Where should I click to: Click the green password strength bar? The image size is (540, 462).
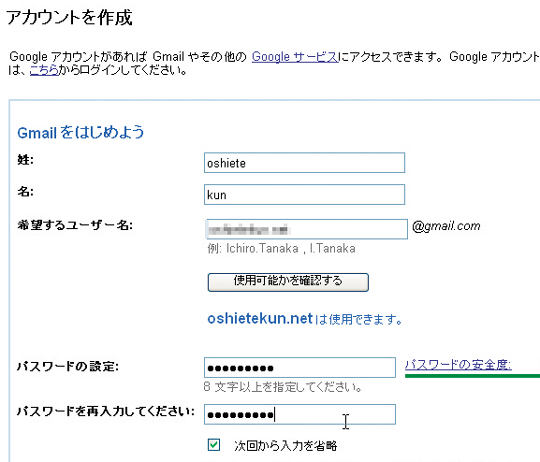472,376
